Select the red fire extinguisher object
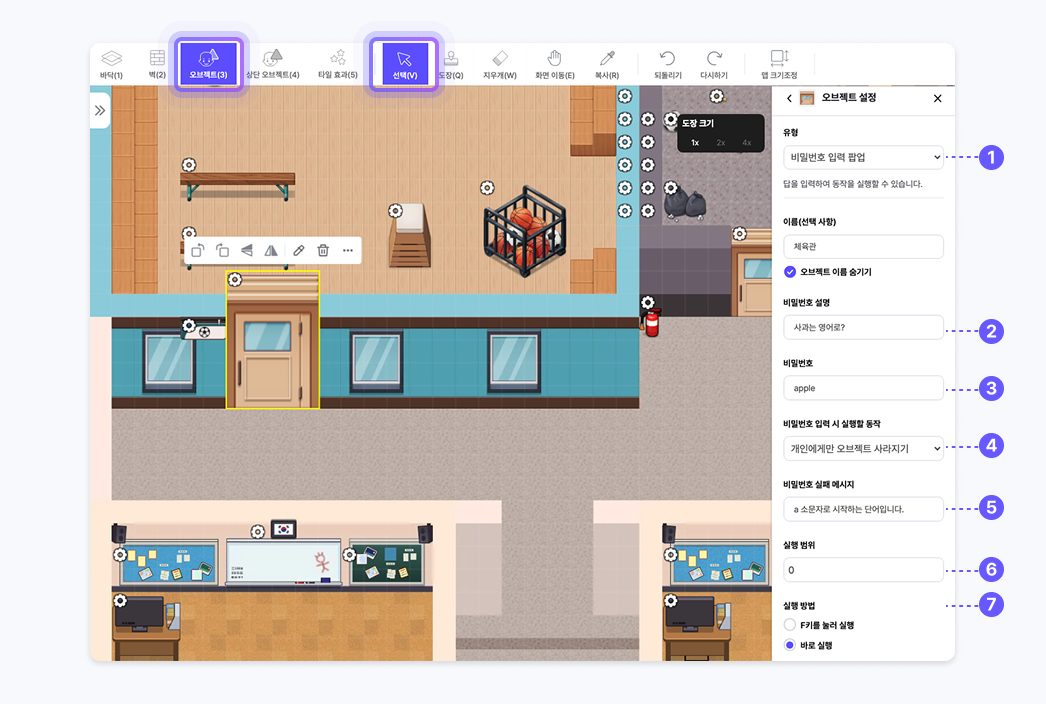 click(651, 323)
